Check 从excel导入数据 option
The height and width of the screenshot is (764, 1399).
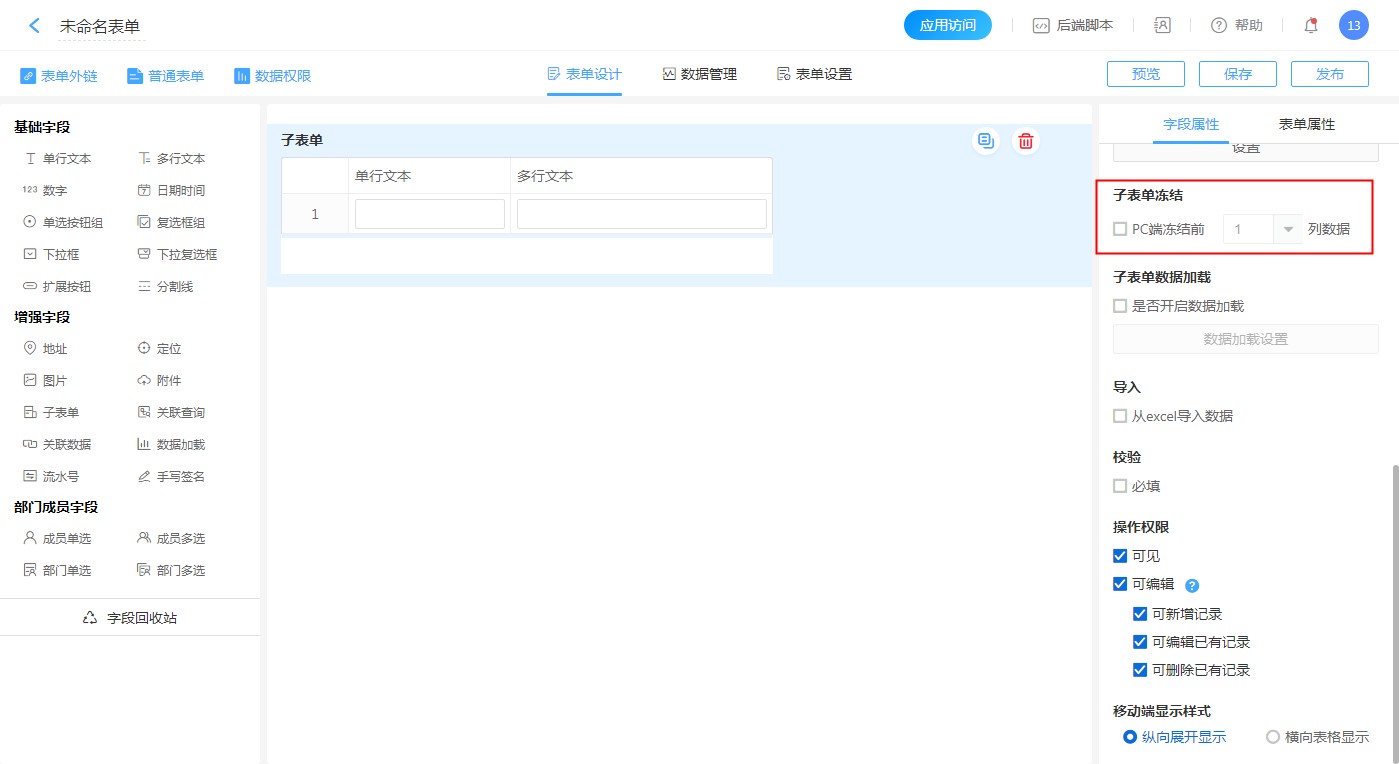(x=1120, y=416)
